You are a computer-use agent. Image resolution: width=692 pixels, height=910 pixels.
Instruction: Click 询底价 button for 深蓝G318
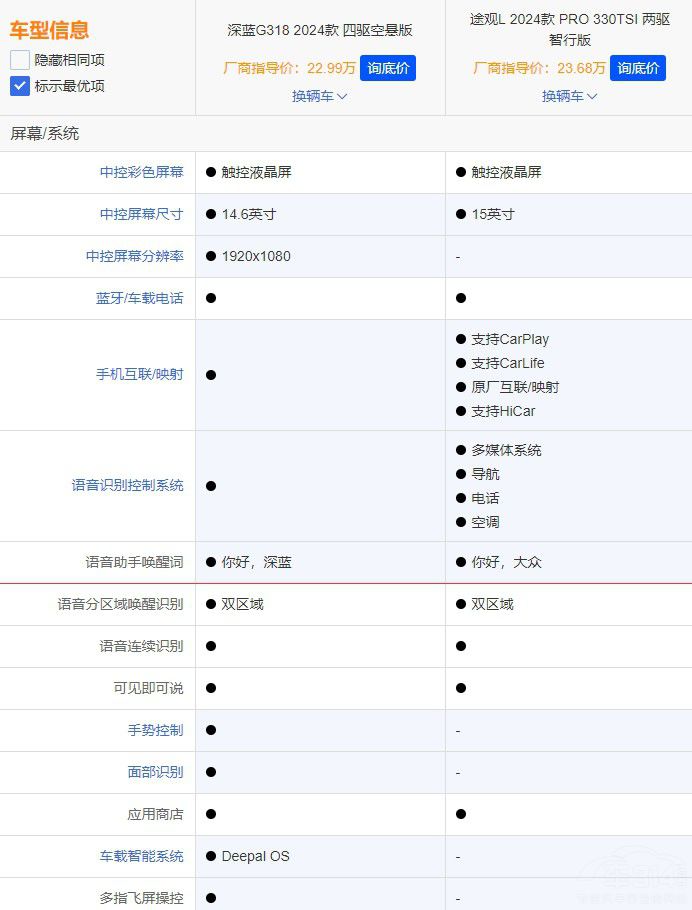pyautogui.click(x=387, y=68)
